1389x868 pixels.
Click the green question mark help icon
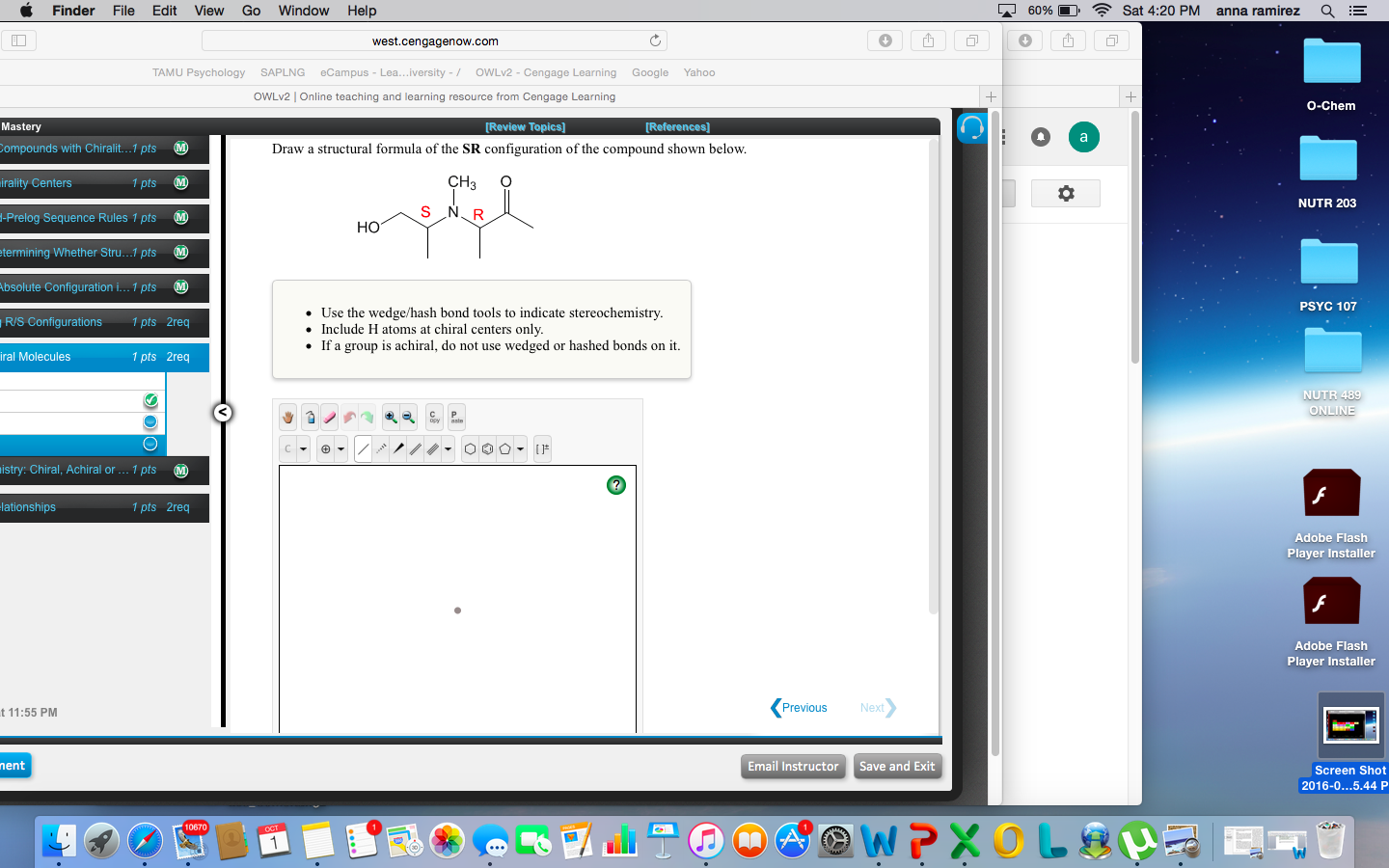click(616, 485)
